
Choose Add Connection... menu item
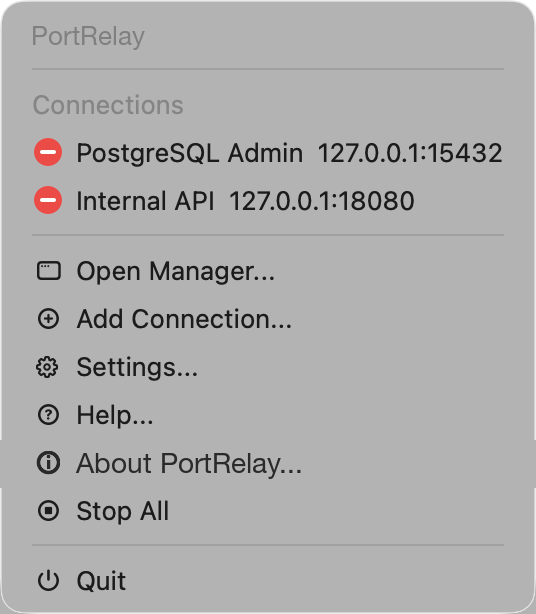tap(268, 319)
